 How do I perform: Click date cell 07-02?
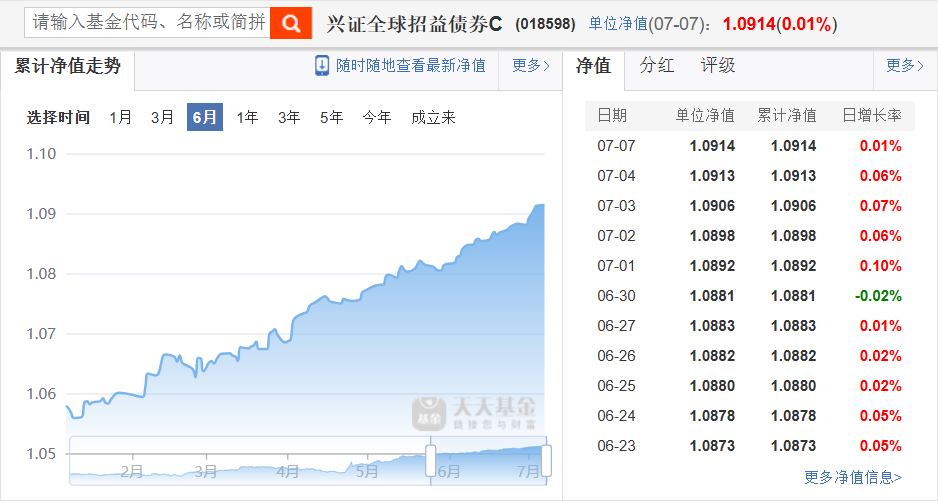click(x=616, y=236)
